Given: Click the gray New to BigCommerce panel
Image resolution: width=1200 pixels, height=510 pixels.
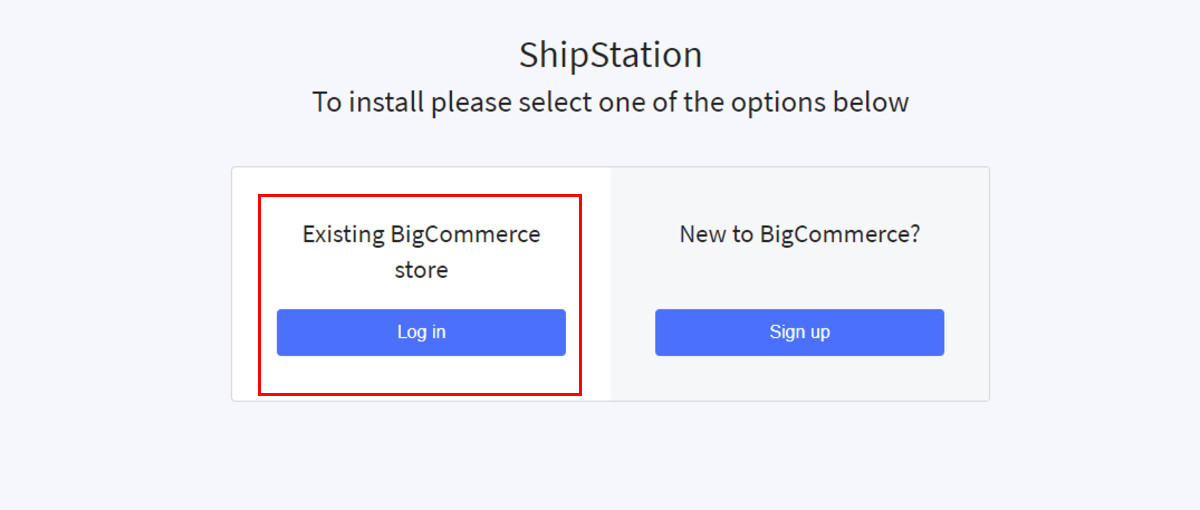Looking at the screenshot, I should point(800,380).
